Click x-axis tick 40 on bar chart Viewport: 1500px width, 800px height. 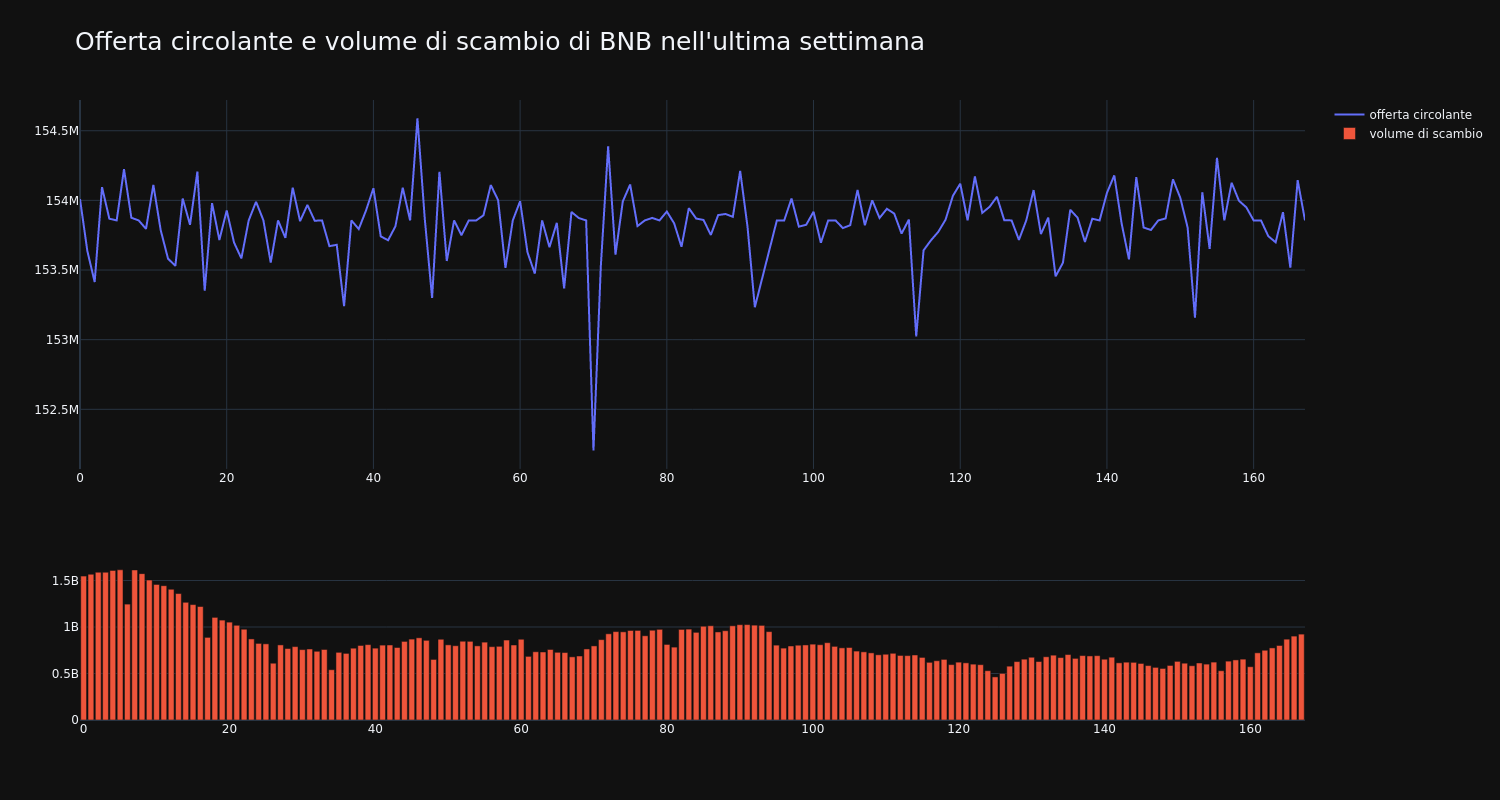coord(375,729)
